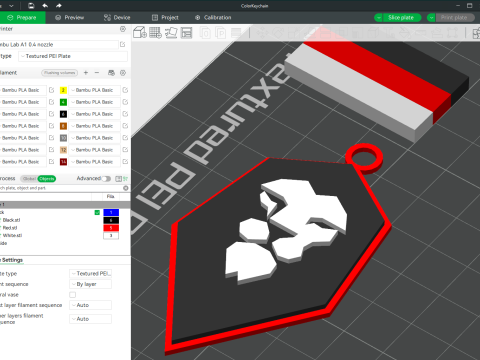
Task: Click the Add plate grid icon
Action: 155,33
